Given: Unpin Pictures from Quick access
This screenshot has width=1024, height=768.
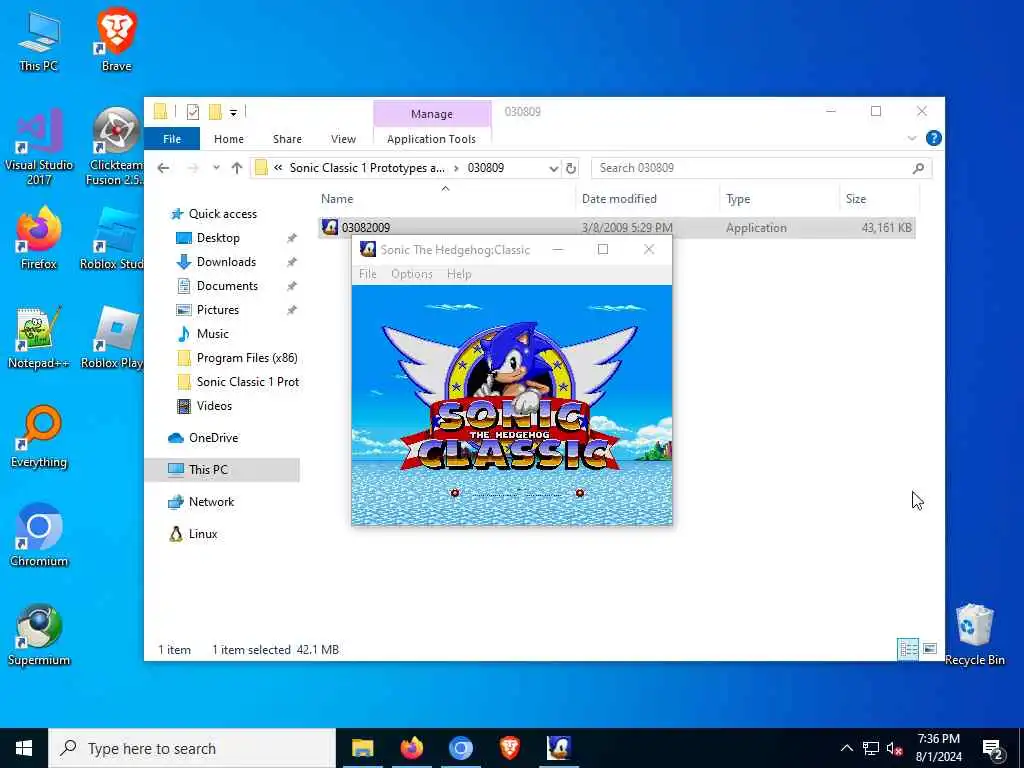Looking at the screenshot, I should point(291,310).
